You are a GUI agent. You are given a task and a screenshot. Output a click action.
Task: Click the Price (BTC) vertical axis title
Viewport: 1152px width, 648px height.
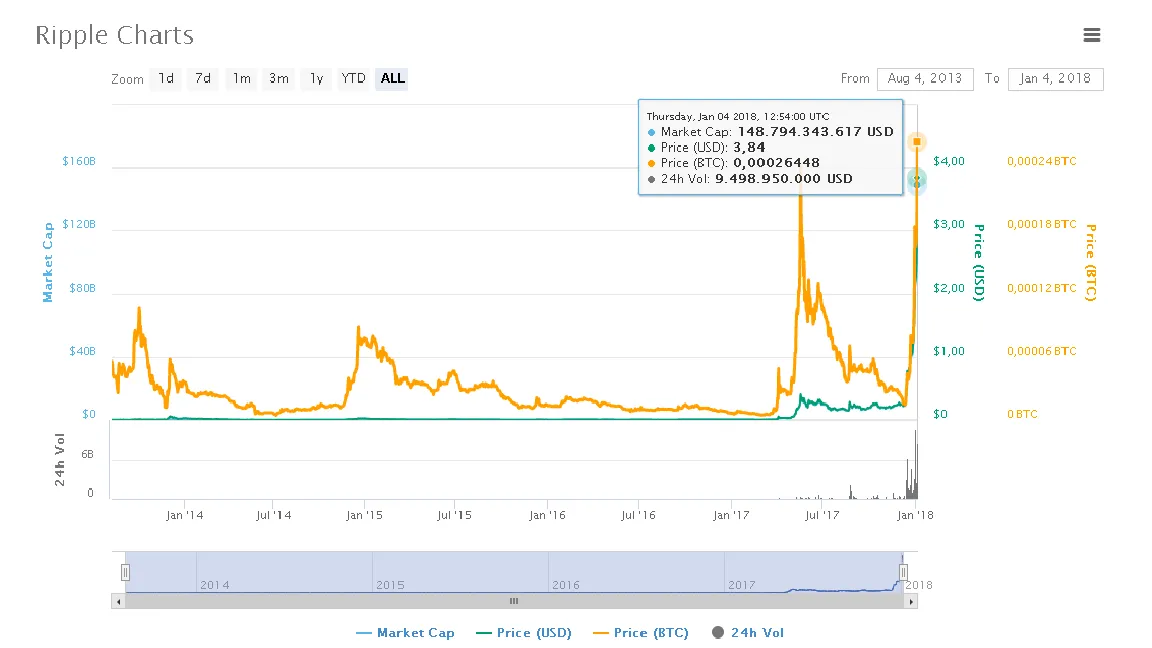pyautogui.click(x=1091, y=262)
